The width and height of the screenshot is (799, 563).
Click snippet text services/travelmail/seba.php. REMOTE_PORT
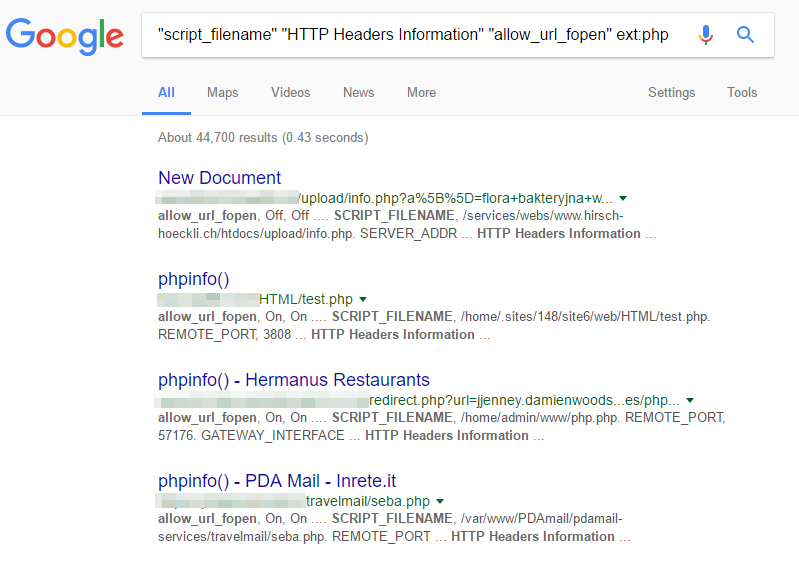(x=294, y=536)
